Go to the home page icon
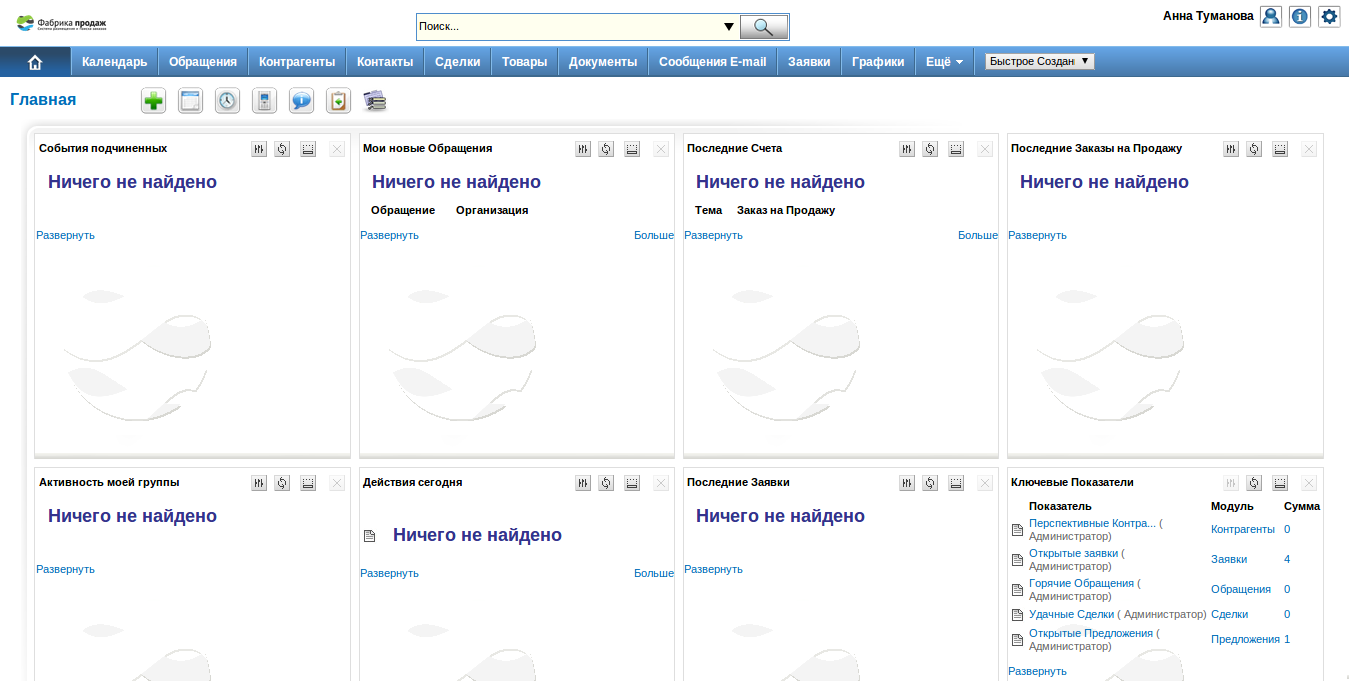Viewport: 1349px width, 681px height. [x=35, y=62]
